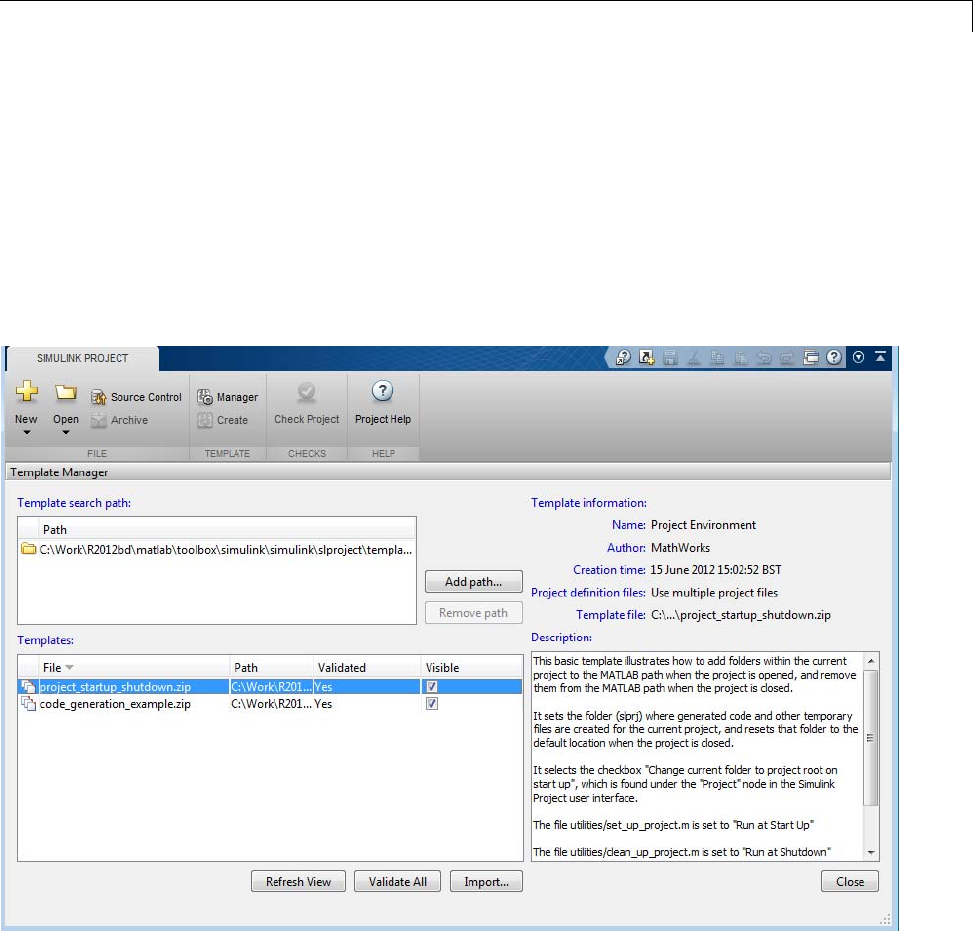Click the Validated column header

coord(367,668)
